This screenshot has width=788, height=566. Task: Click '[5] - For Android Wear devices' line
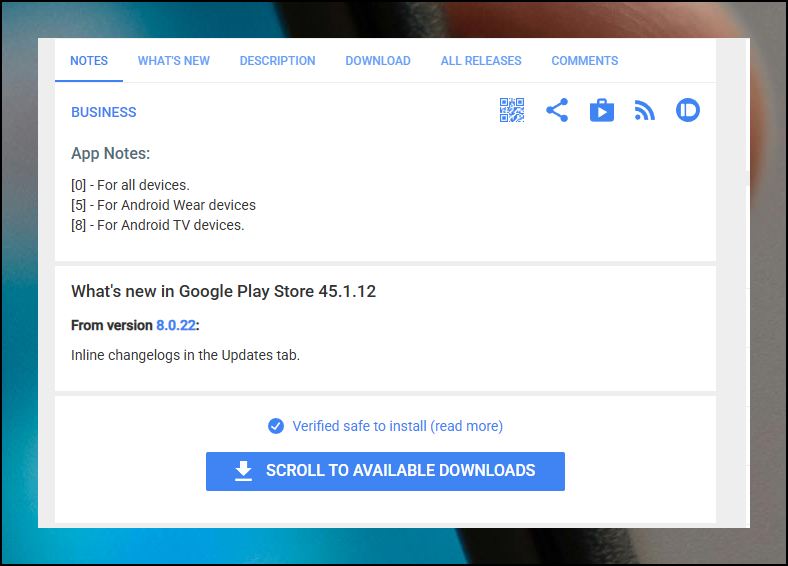click(163, 205)
